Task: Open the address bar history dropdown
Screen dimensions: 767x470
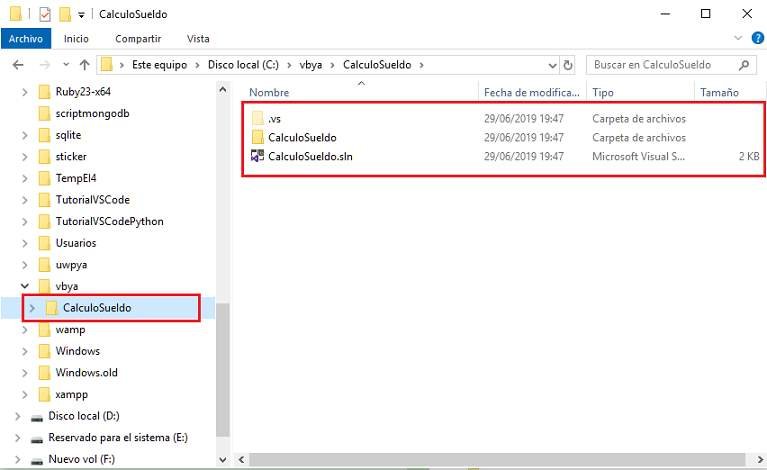Action: coord(550,65)
